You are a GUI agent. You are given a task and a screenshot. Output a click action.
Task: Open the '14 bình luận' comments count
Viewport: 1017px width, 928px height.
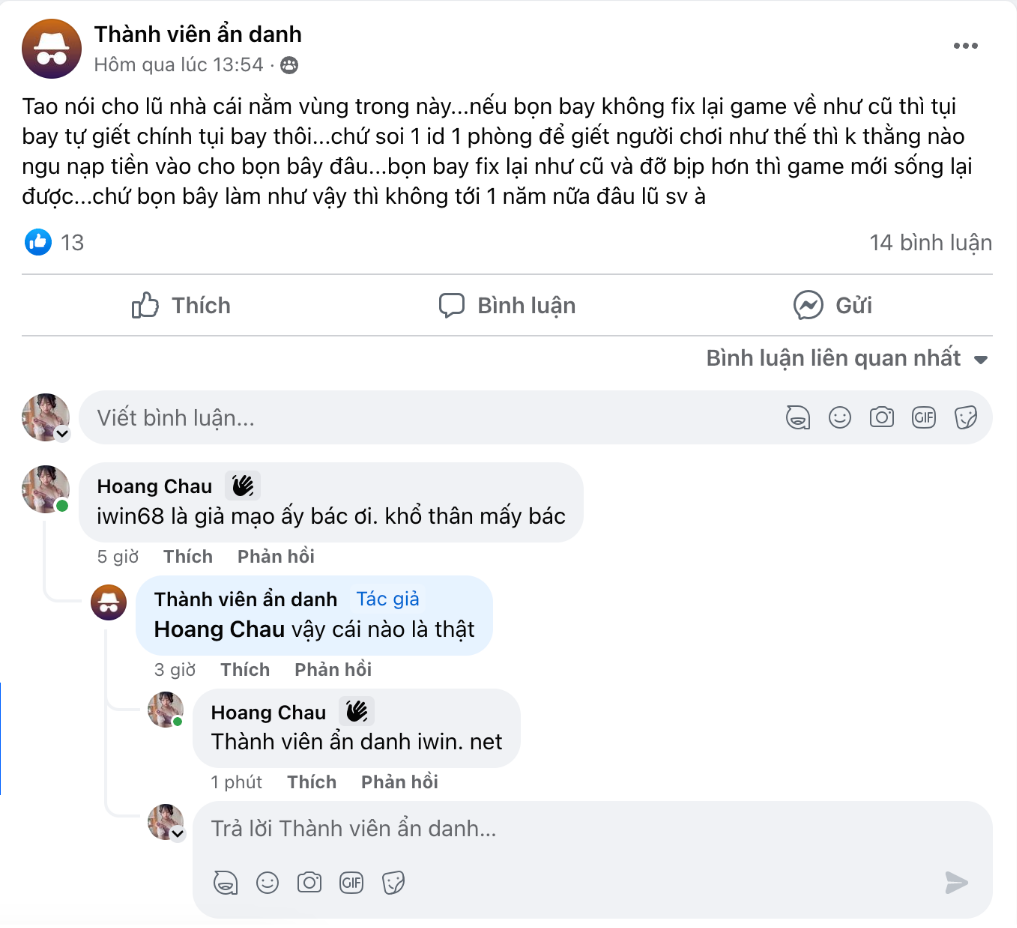tap(930, 242)
